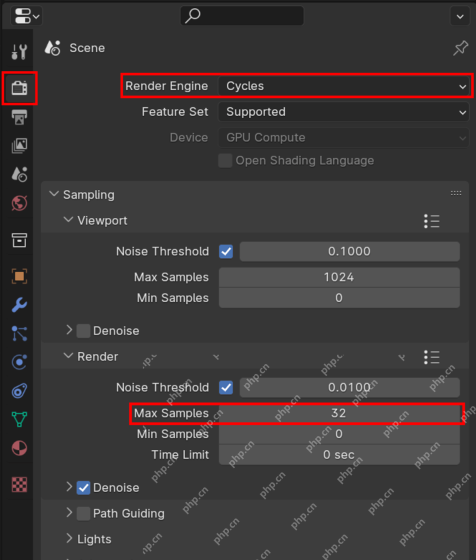
Task: Open the Material properties tab
Action: 19,448
